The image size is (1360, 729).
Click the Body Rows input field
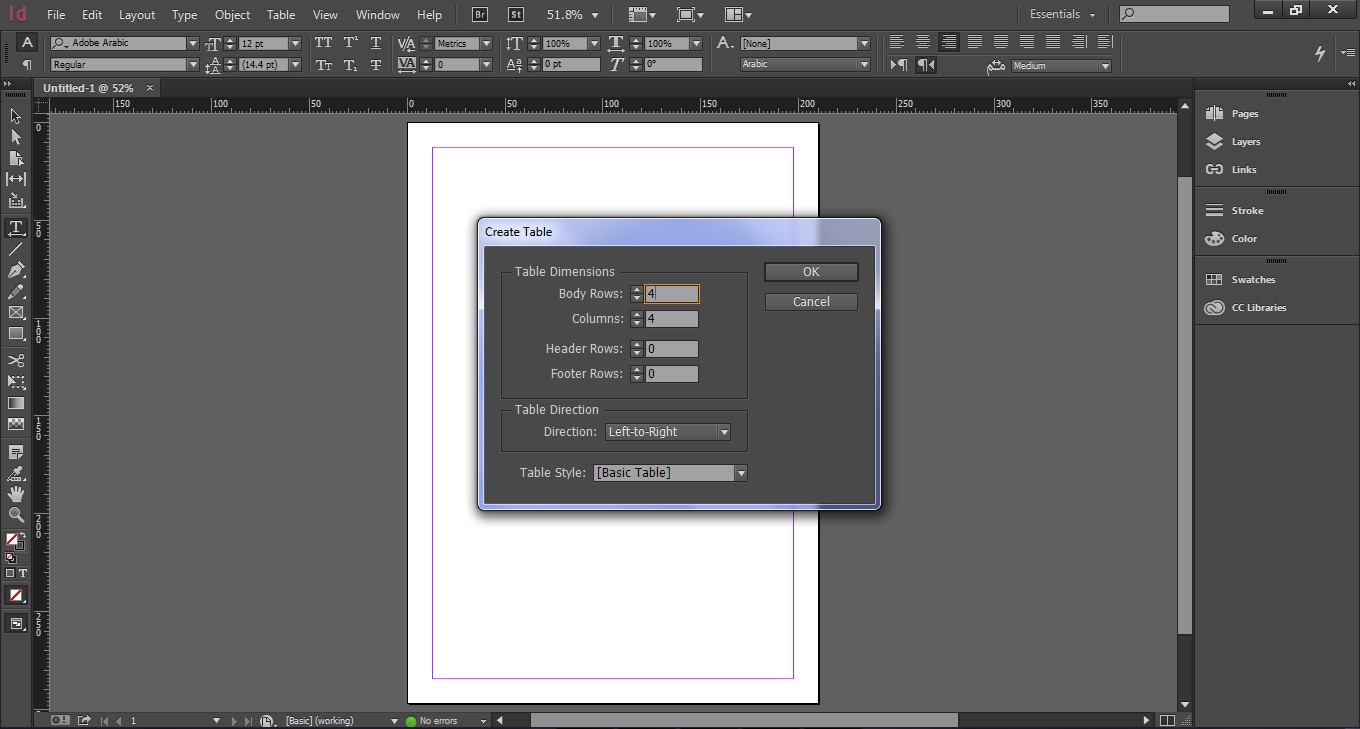[x=672, y=294]
